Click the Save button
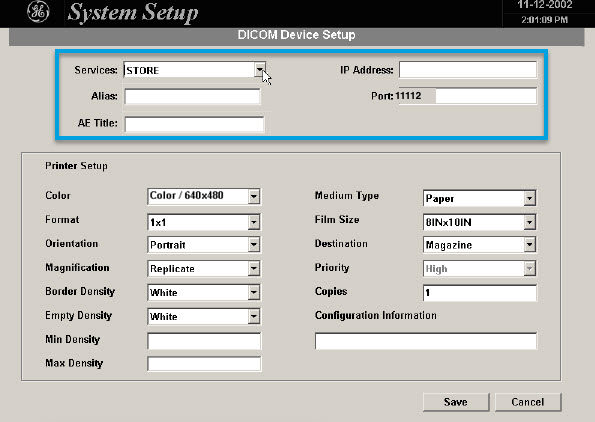The width and height of the screenshot is (595, 422). (x=456, y=402)
